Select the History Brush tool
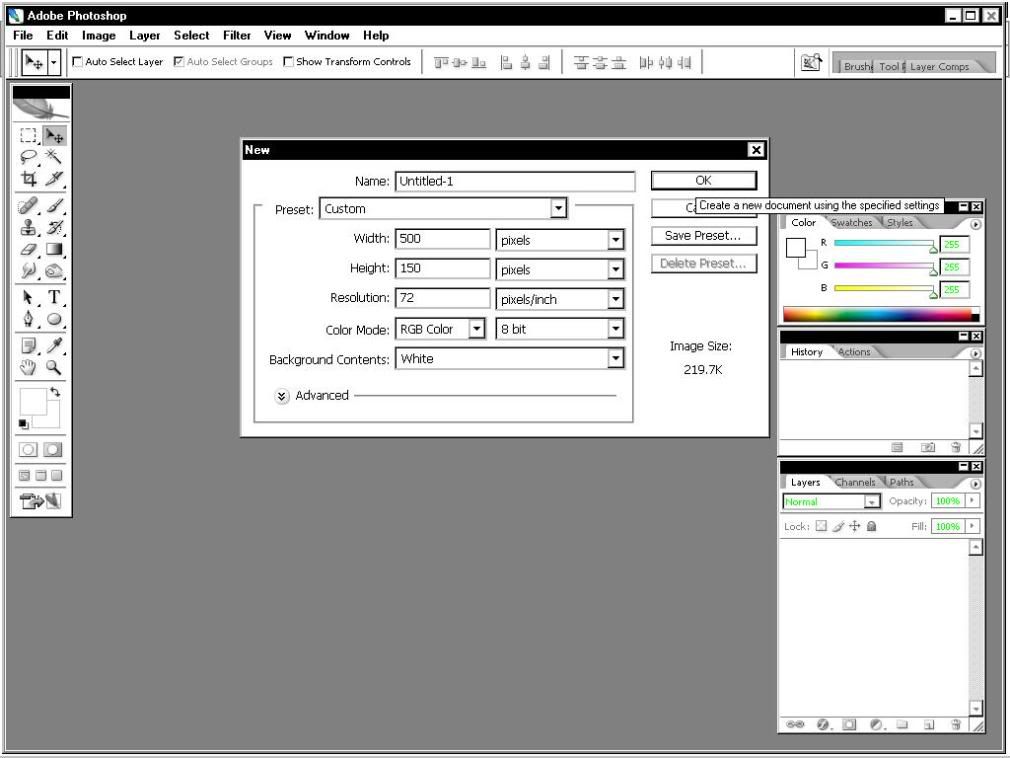 [x=54, y=227]
